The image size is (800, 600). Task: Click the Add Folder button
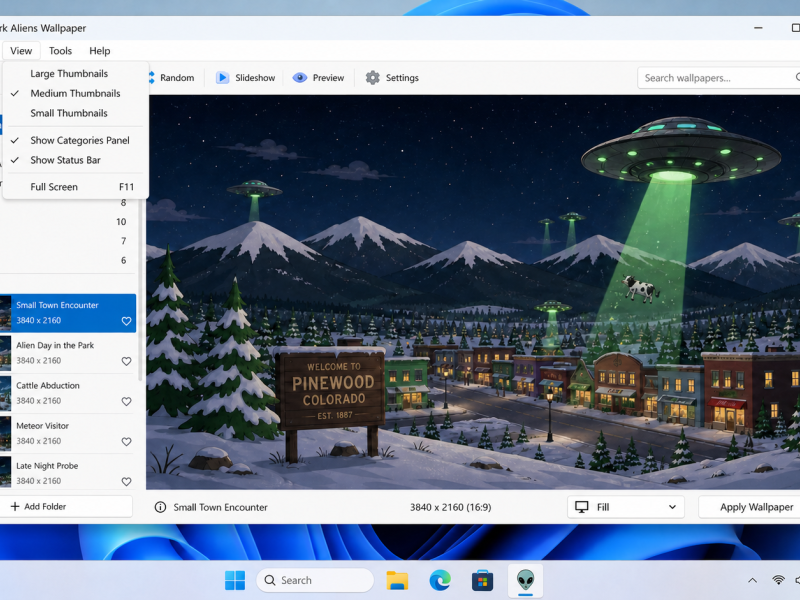point(65,507)
